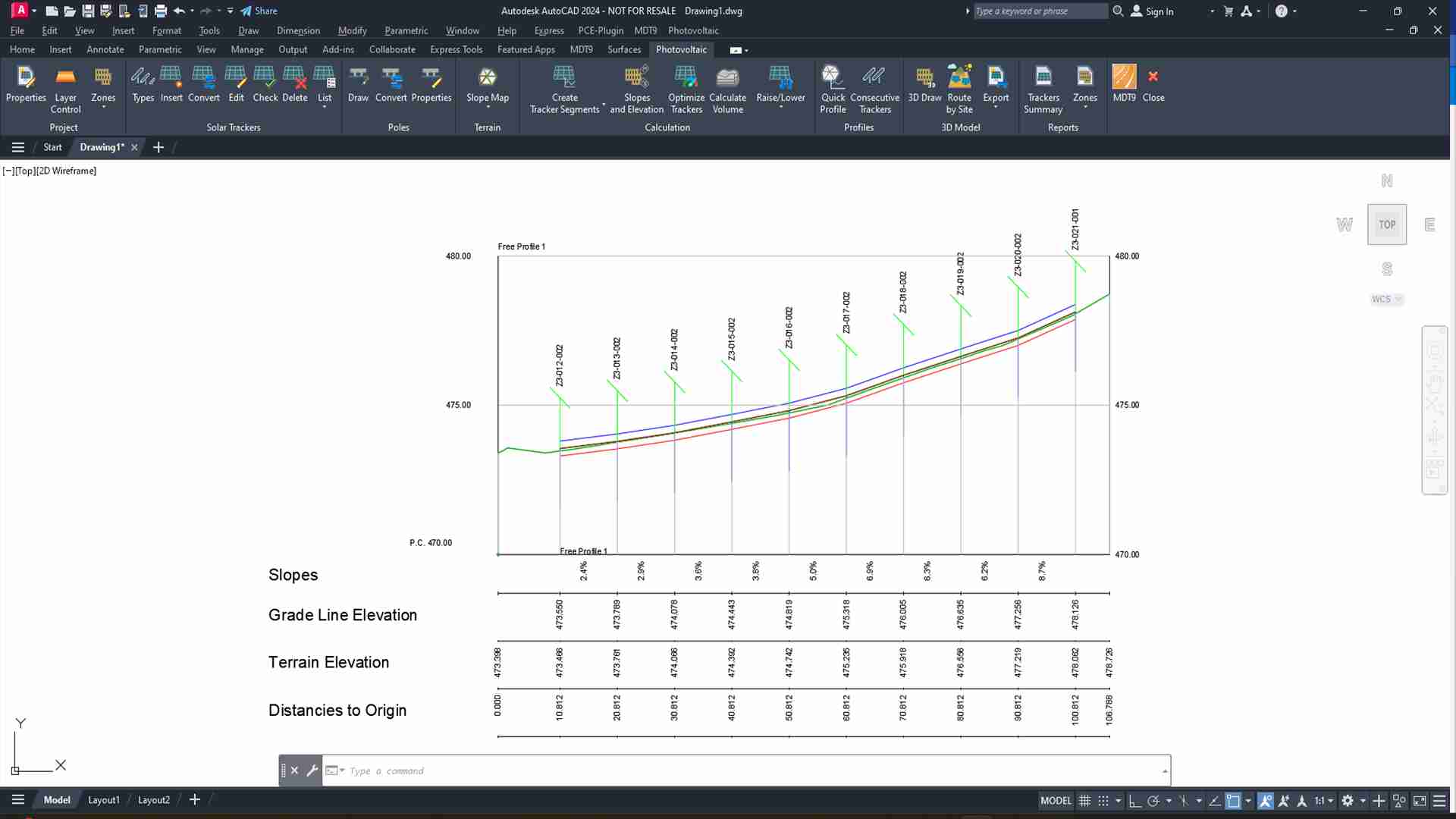Toggle the drawing grid display
1456x819 pixels.
pos(1085,801)
